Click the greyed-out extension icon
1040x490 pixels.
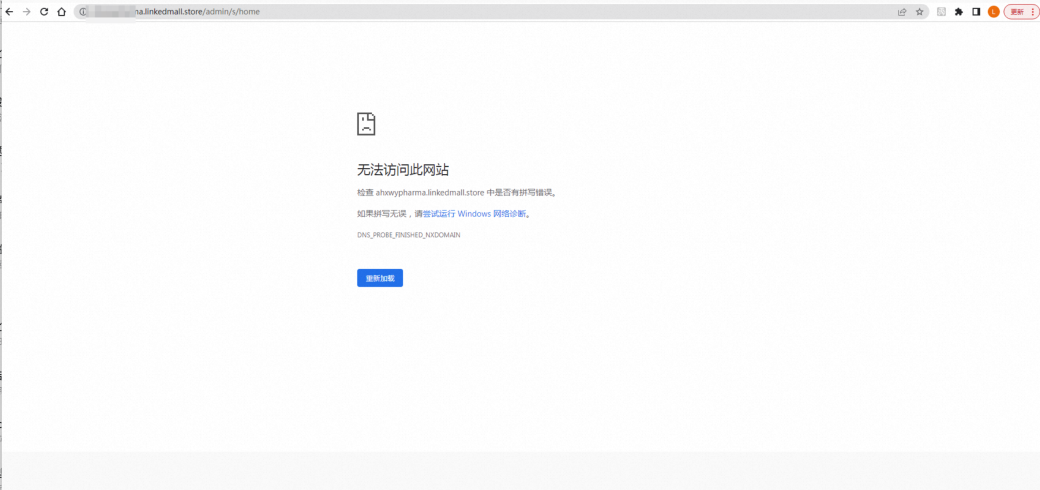[941, 12]
